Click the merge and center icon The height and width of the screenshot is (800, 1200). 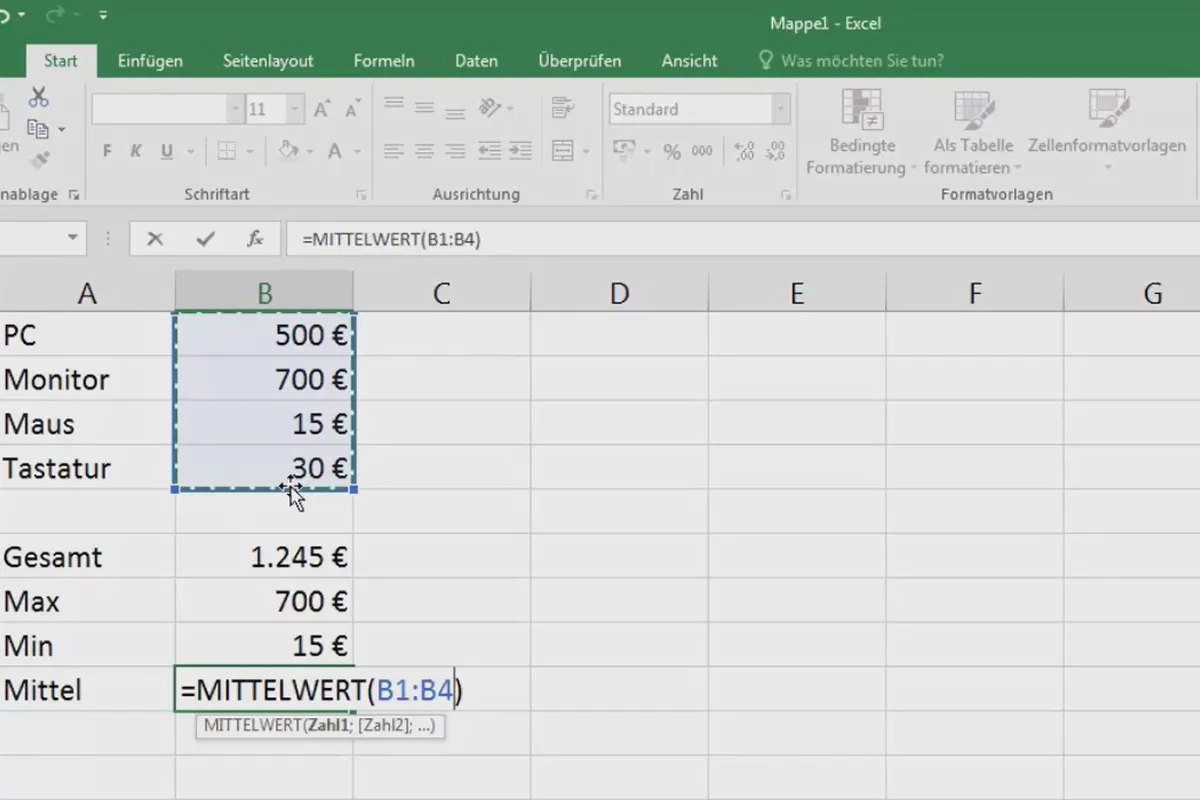coord(563,151)
